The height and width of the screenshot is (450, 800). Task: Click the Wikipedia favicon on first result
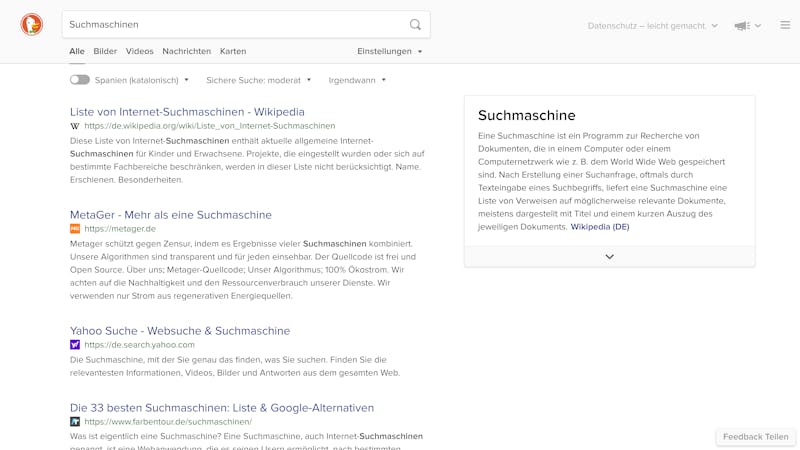click(75, 126)
